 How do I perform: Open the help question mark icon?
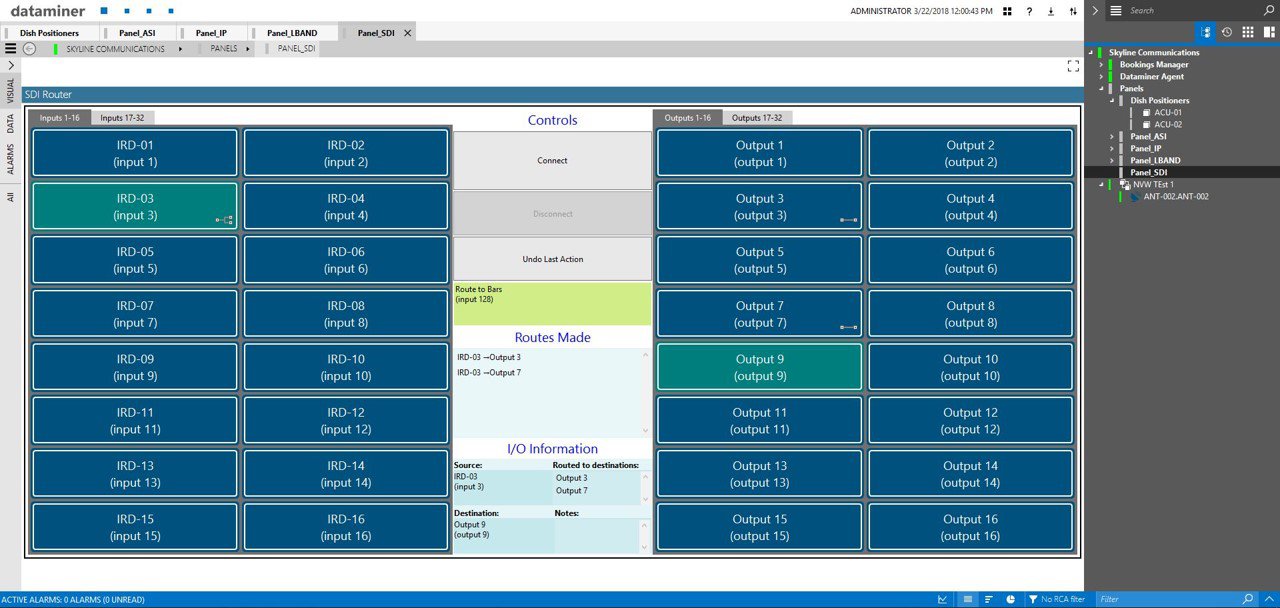pos(1029,11)
